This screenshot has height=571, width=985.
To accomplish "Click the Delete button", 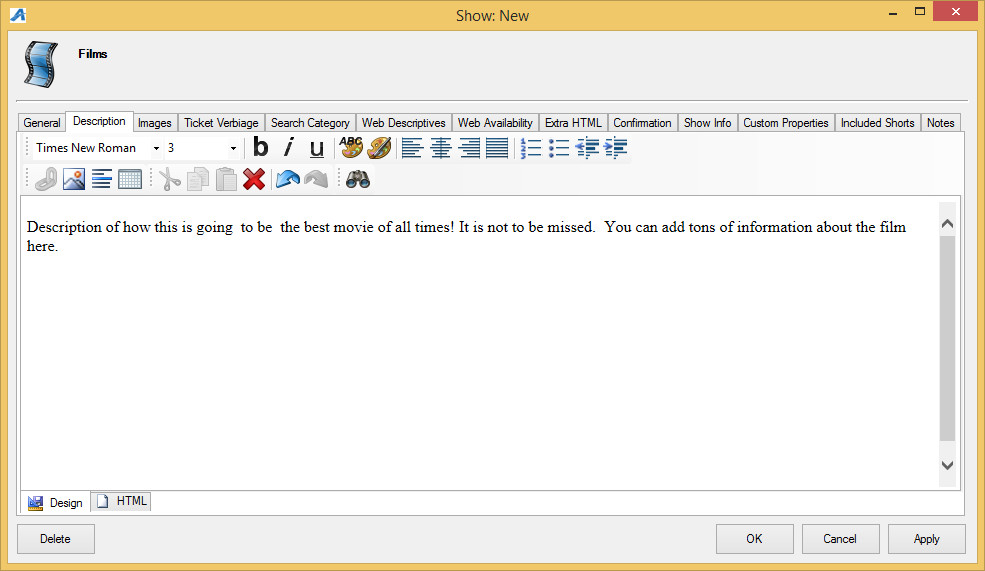I will tap(55, 539).
